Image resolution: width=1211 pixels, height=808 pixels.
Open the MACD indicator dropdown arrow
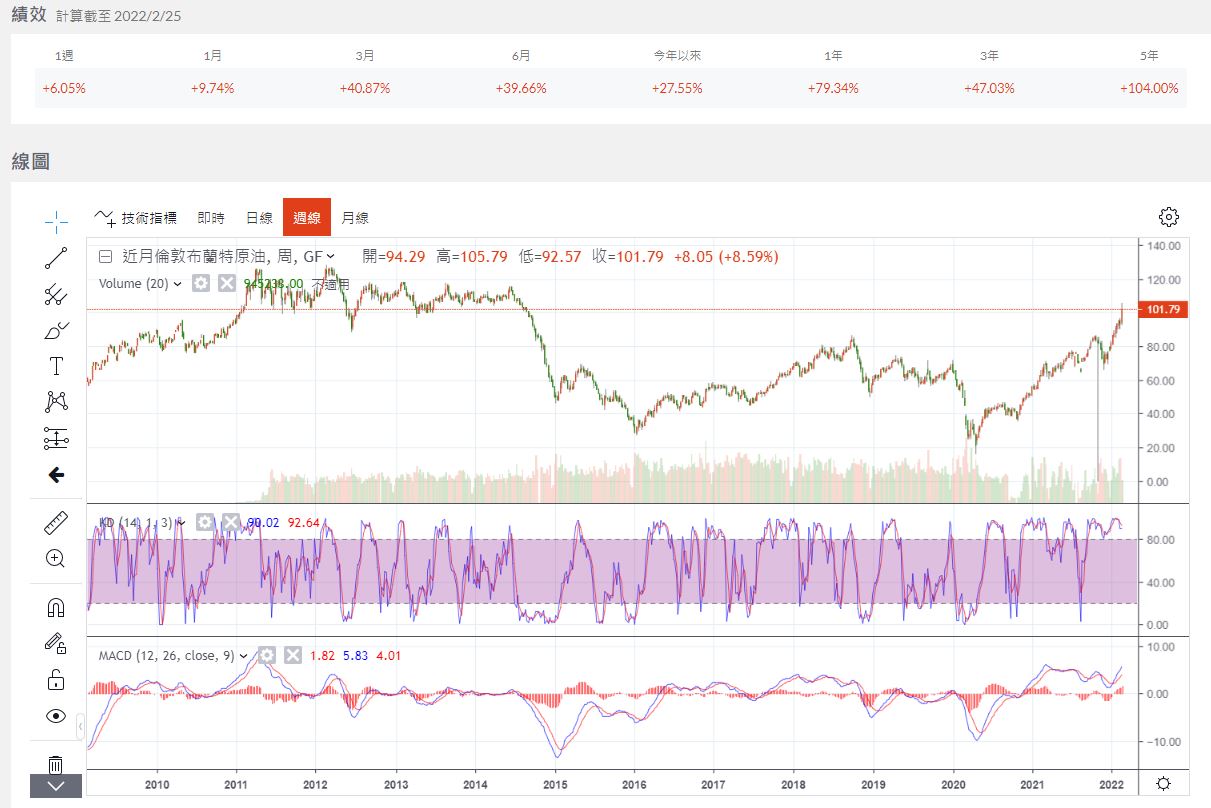pyautogui.click(x=243, y=656)
